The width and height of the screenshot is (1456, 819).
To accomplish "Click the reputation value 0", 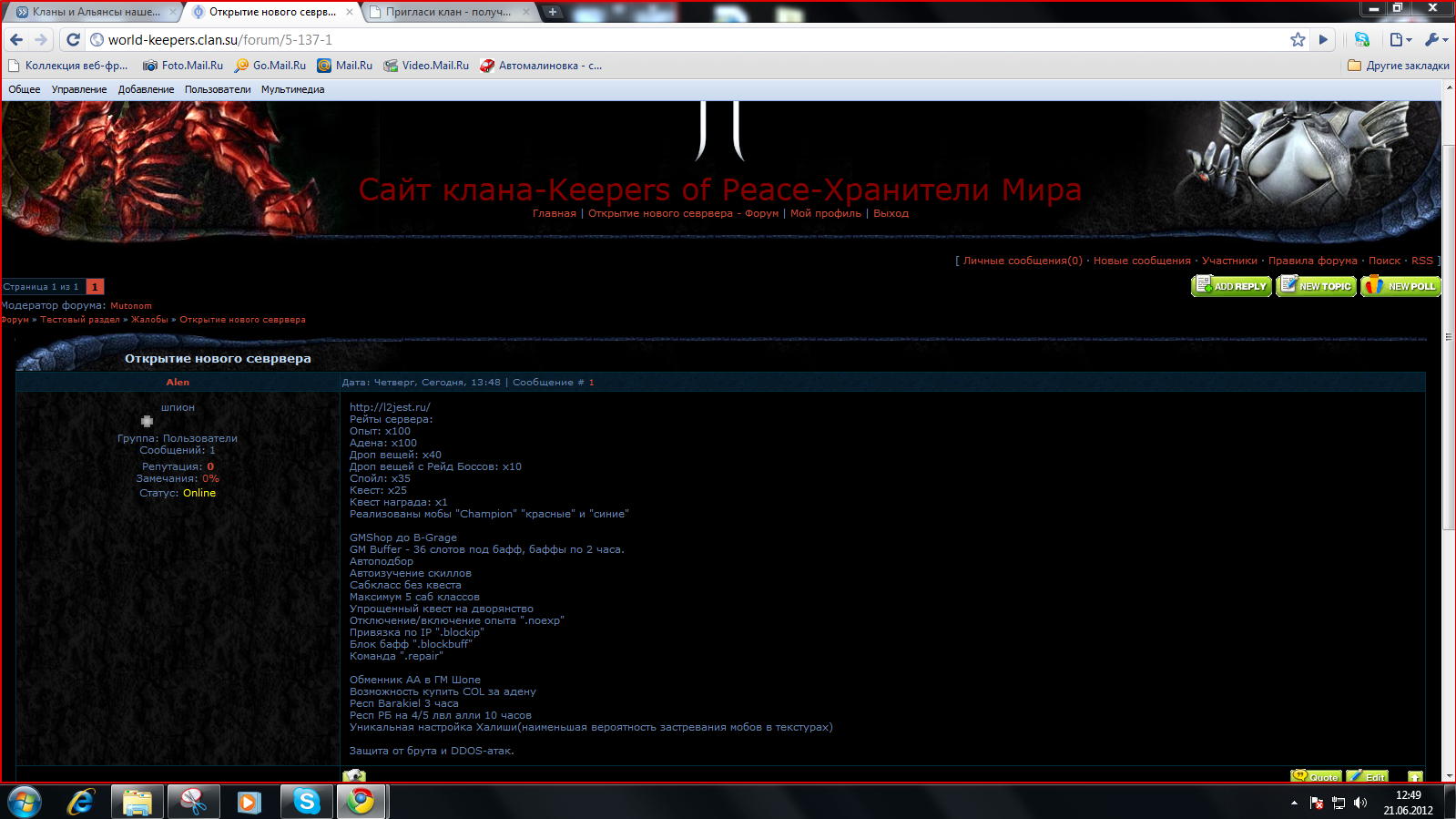I will (x=210, y=466).
